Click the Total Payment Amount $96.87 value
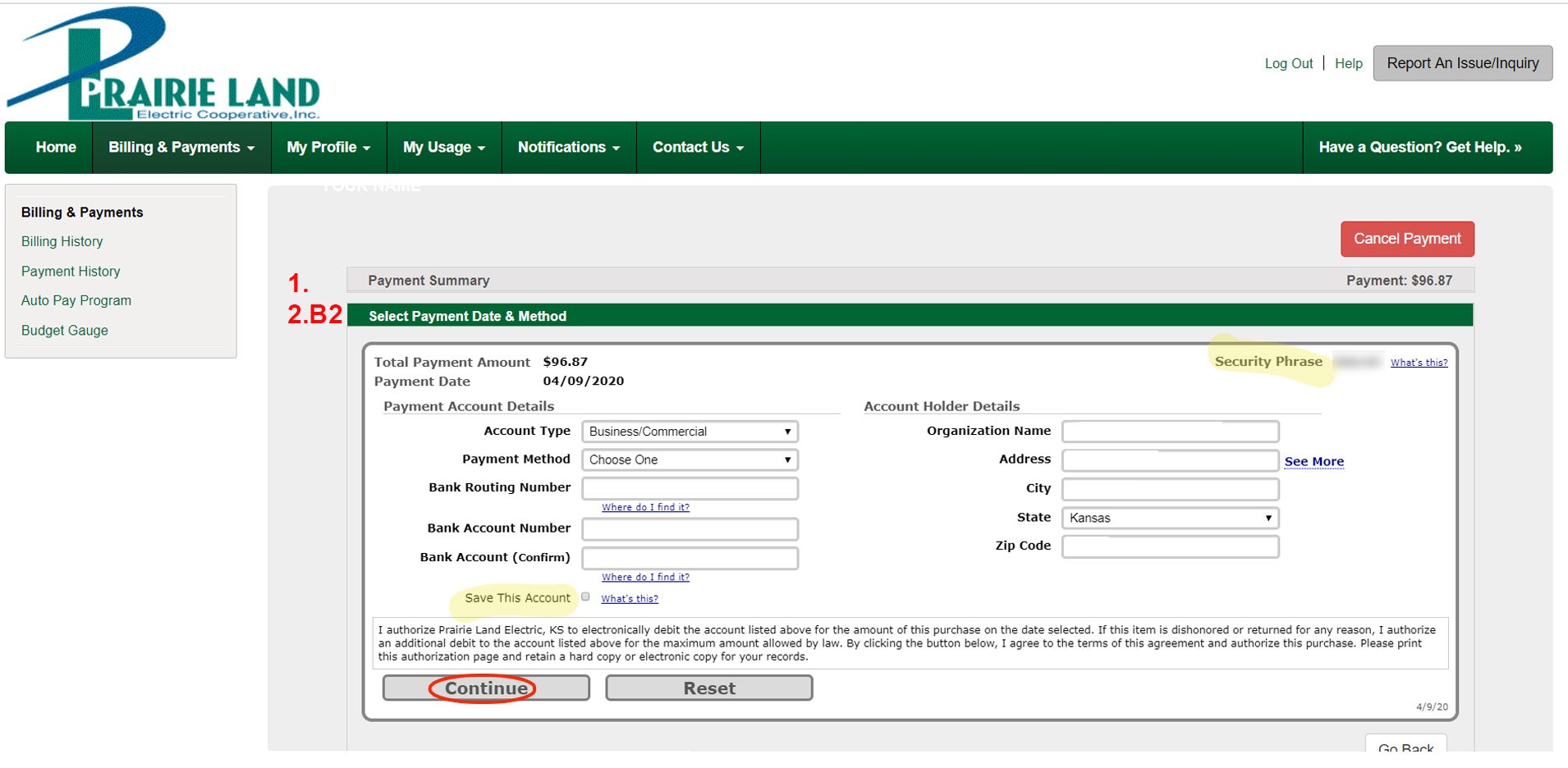The width and height of the screenshot is (1568, 768). (565, 361)
